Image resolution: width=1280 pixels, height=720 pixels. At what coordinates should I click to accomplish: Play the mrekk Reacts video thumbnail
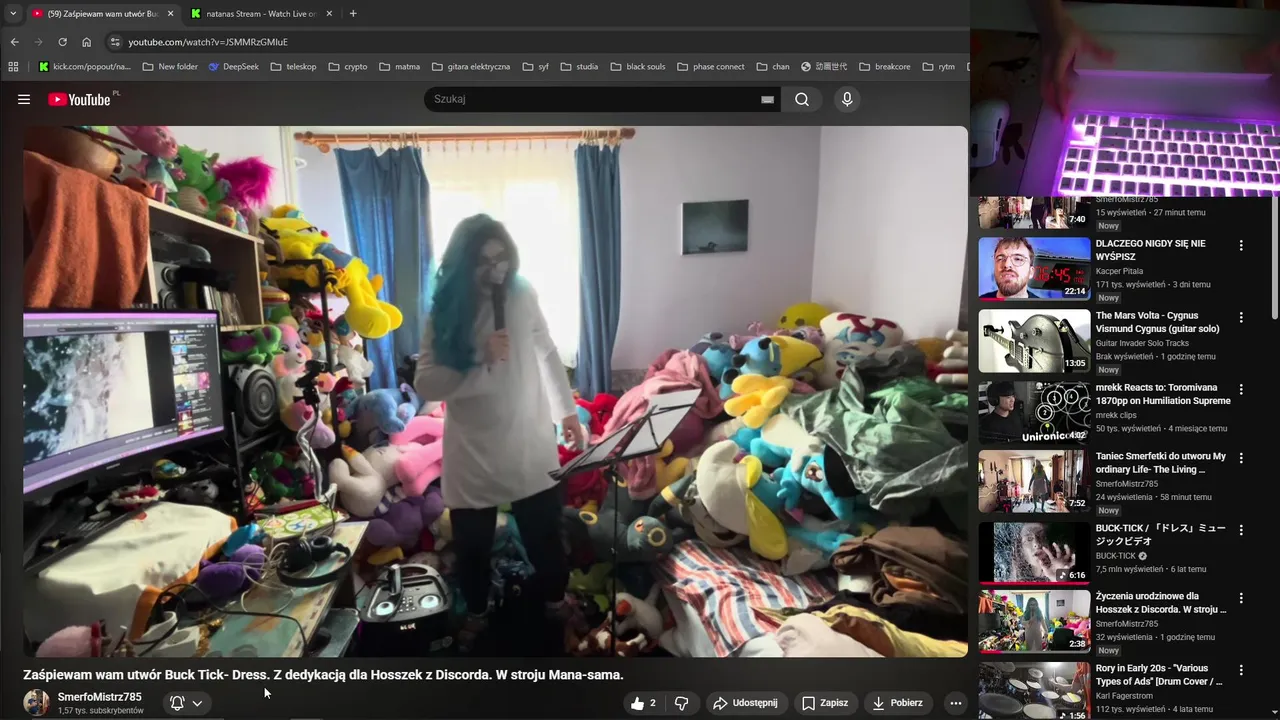pyautogui.click(x=1034, y=412)
